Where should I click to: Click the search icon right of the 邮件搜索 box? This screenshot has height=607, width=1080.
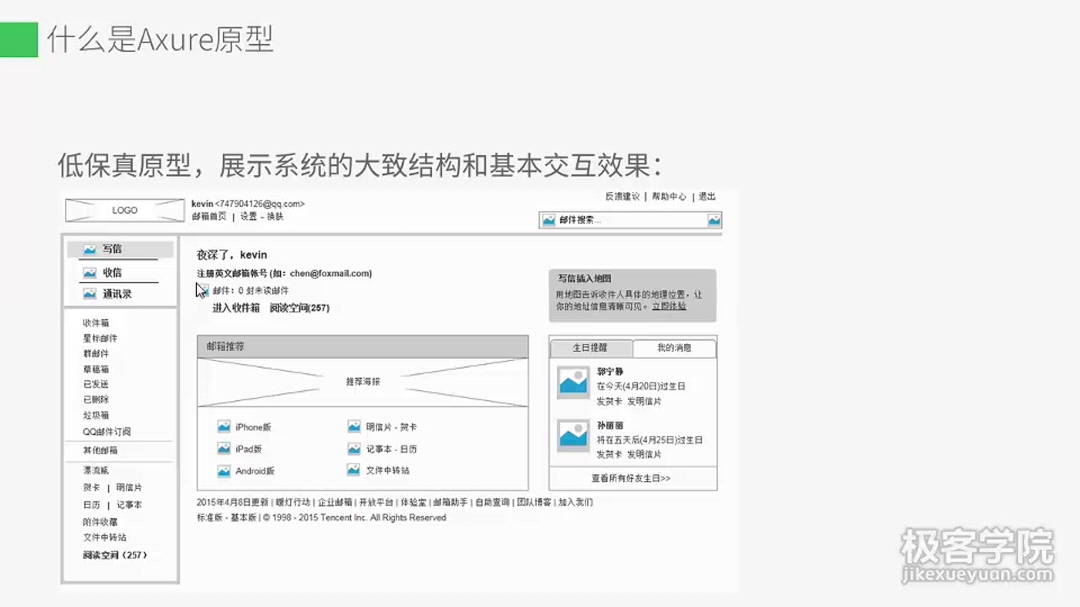click(x=714, y=220)
